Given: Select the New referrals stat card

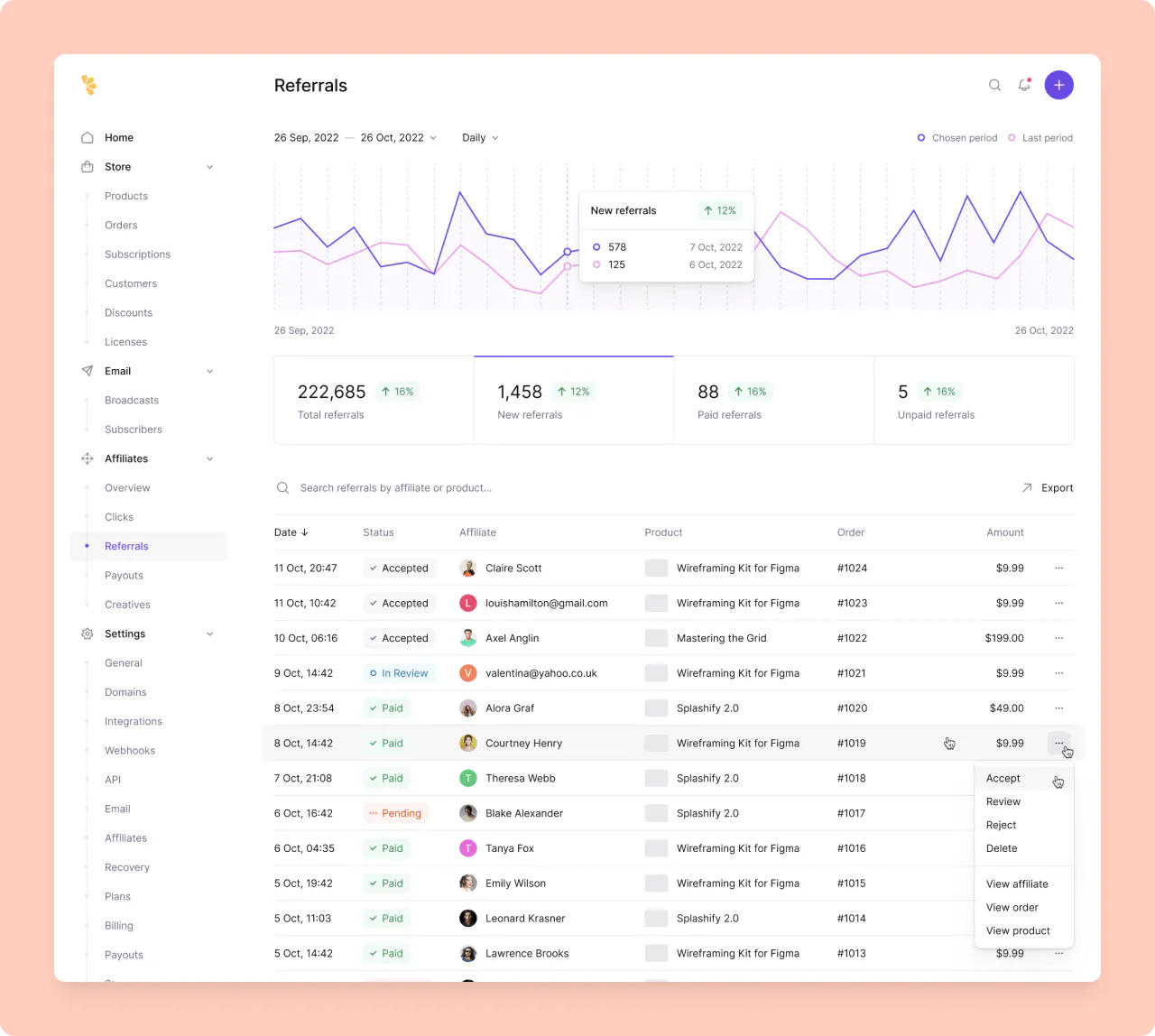Looking at the screenshot, I should [573, 401].
